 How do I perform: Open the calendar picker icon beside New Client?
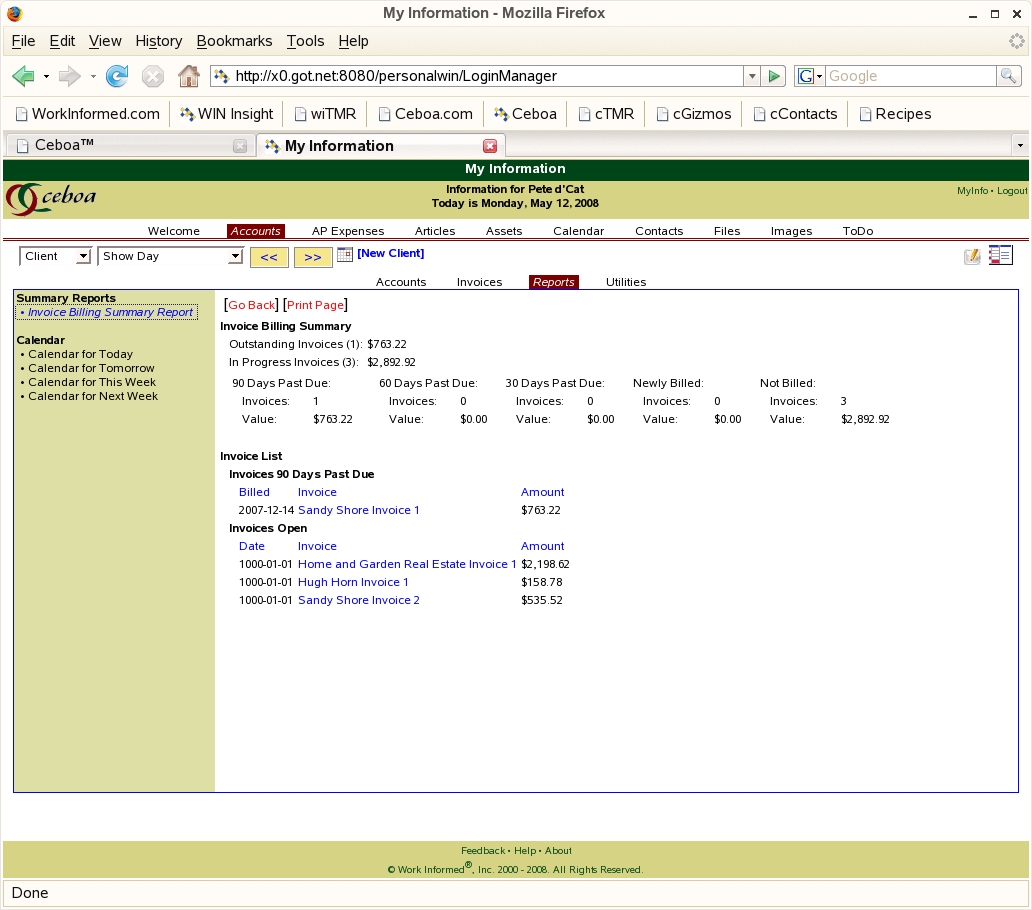[x=345, y=255]
